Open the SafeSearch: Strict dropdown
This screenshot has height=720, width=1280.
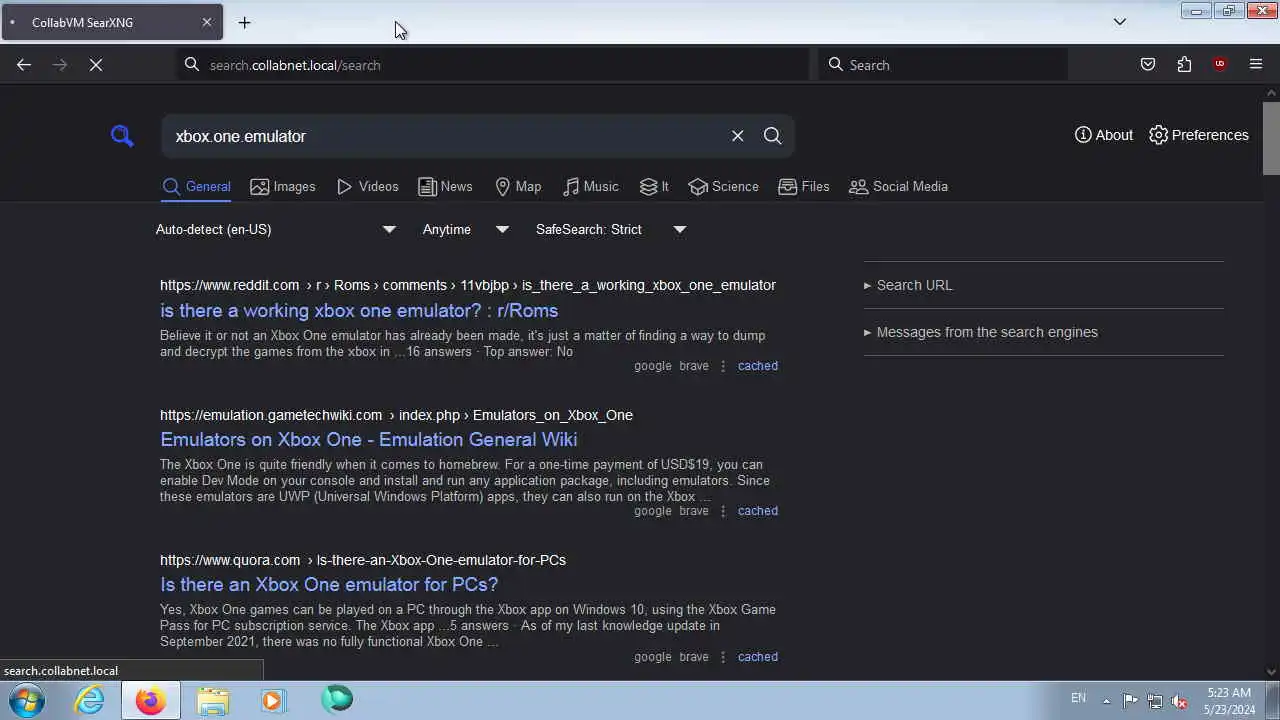(611, 229)
